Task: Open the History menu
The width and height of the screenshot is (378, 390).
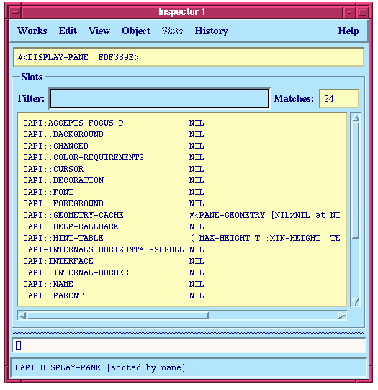Action: [211, 31]
